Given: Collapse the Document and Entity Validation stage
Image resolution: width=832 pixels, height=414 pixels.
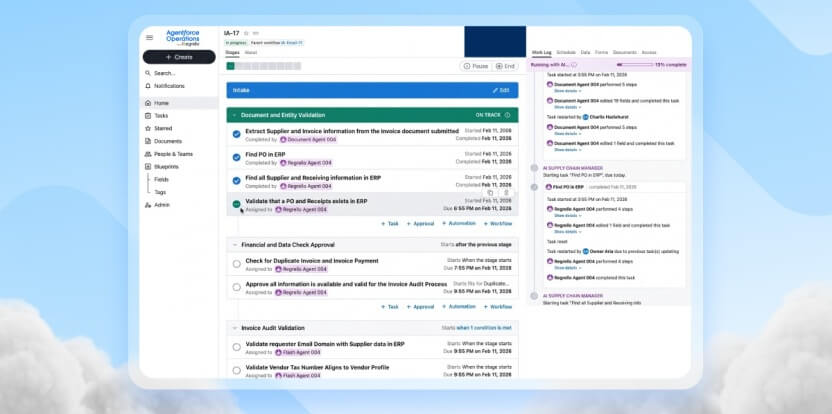Looking at the screenshot, I should [x=234, y=115].
